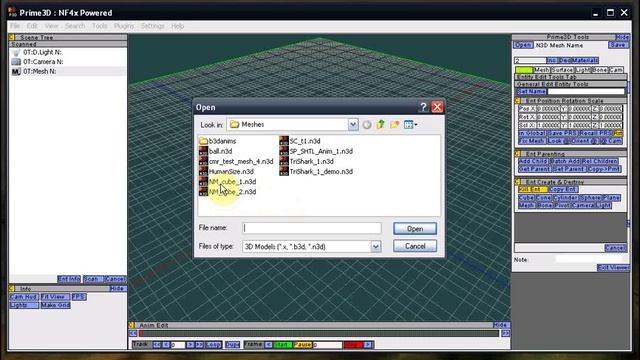Screen dimensions: 640x360
Task: Select SC_t1.n3d file icon
Action: (x=284, y=141)
